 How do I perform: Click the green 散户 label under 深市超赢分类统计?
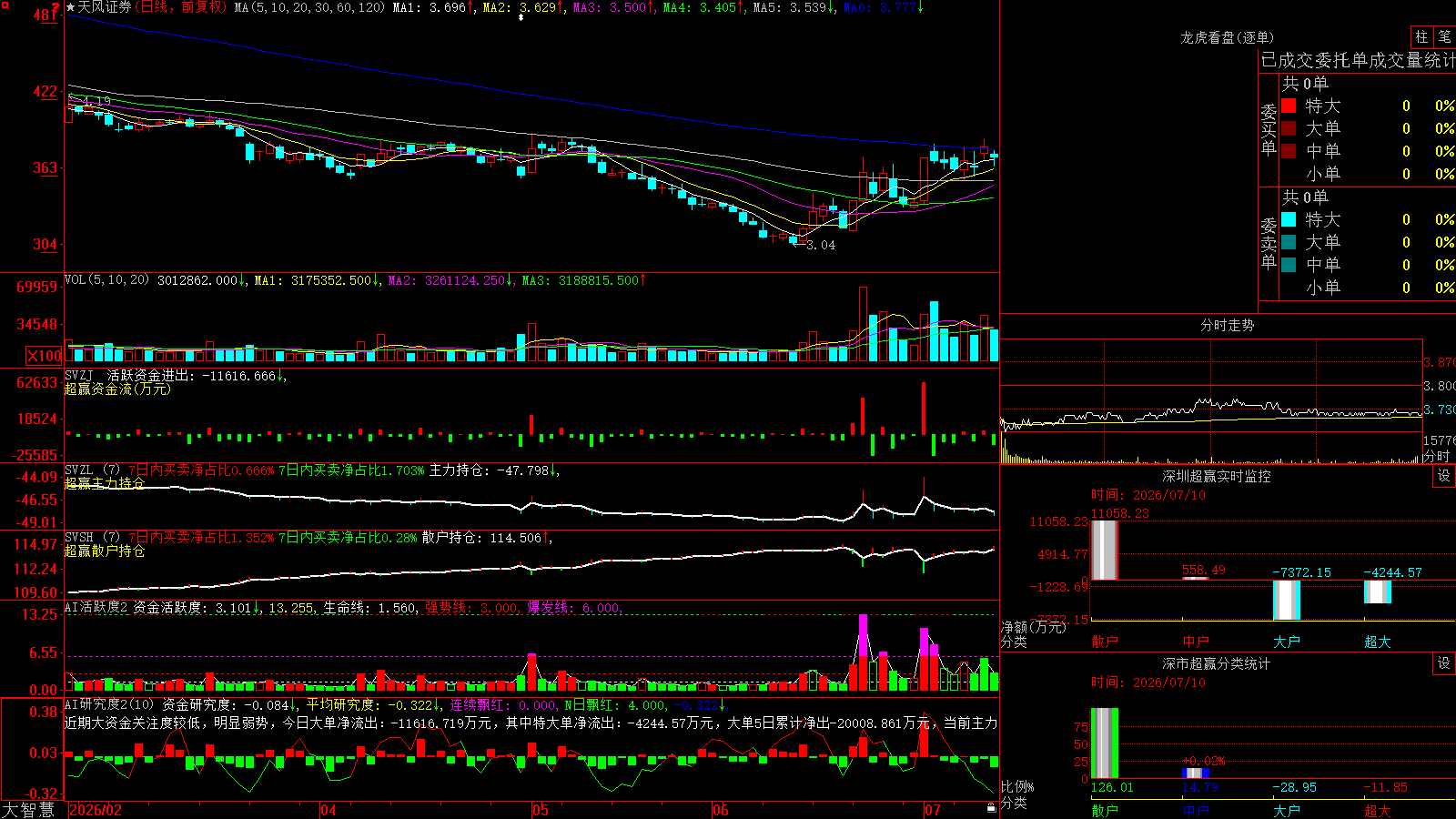tap(1105, 810)
